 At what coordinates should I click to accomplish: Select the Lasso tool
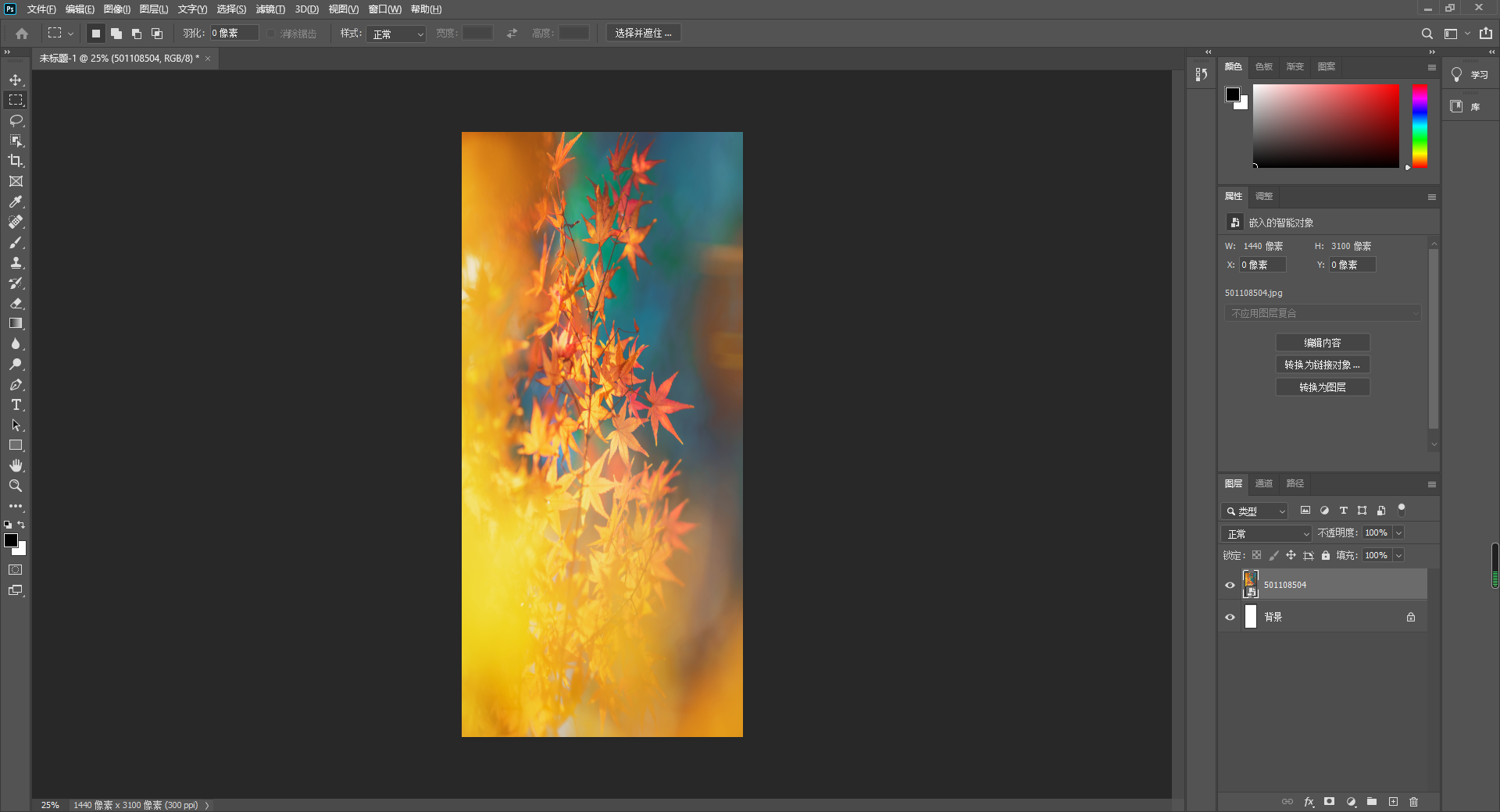[x=16, y=120]
